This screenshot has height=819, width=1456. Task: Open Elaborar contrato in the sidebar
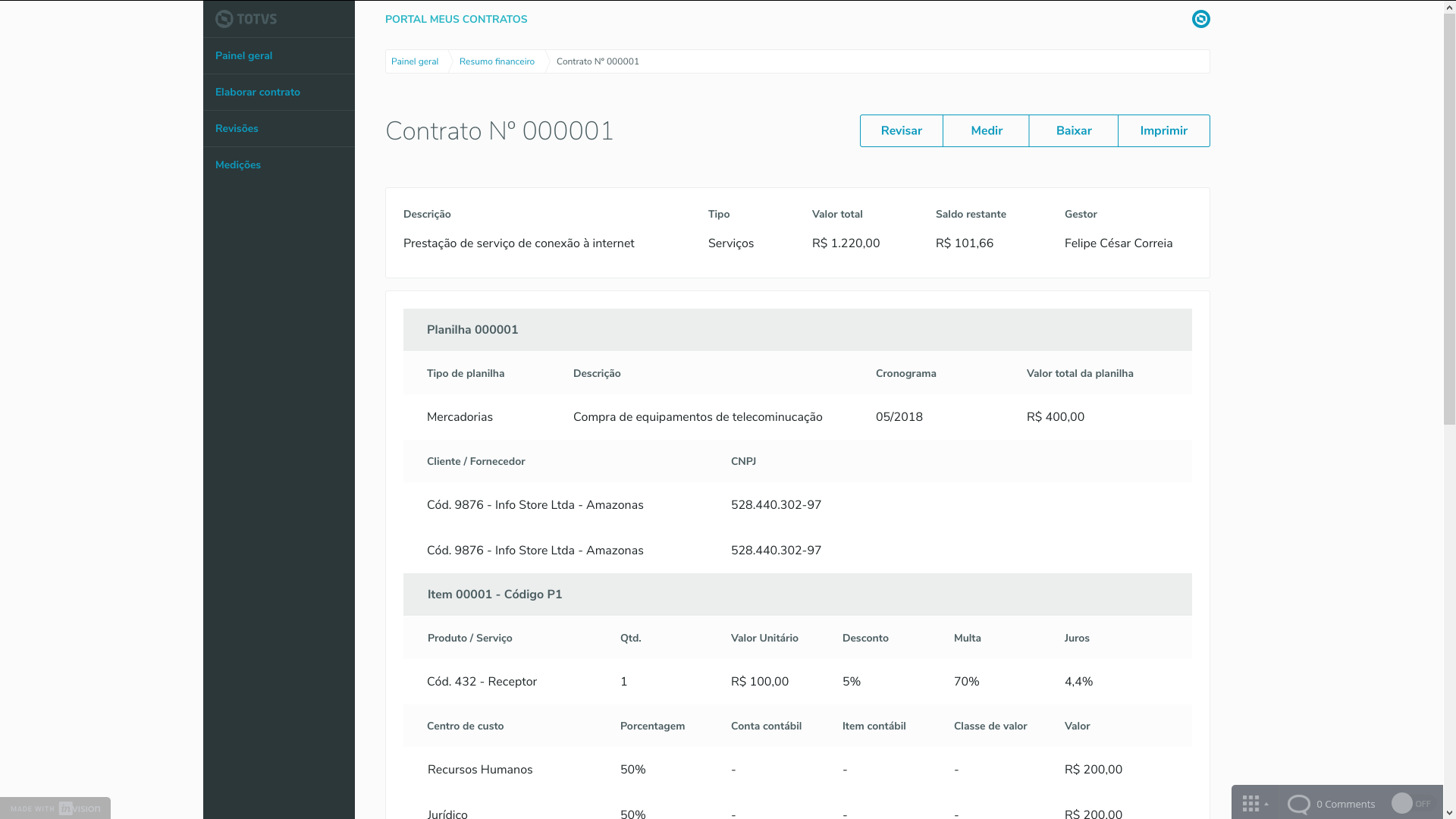point(257,93)
